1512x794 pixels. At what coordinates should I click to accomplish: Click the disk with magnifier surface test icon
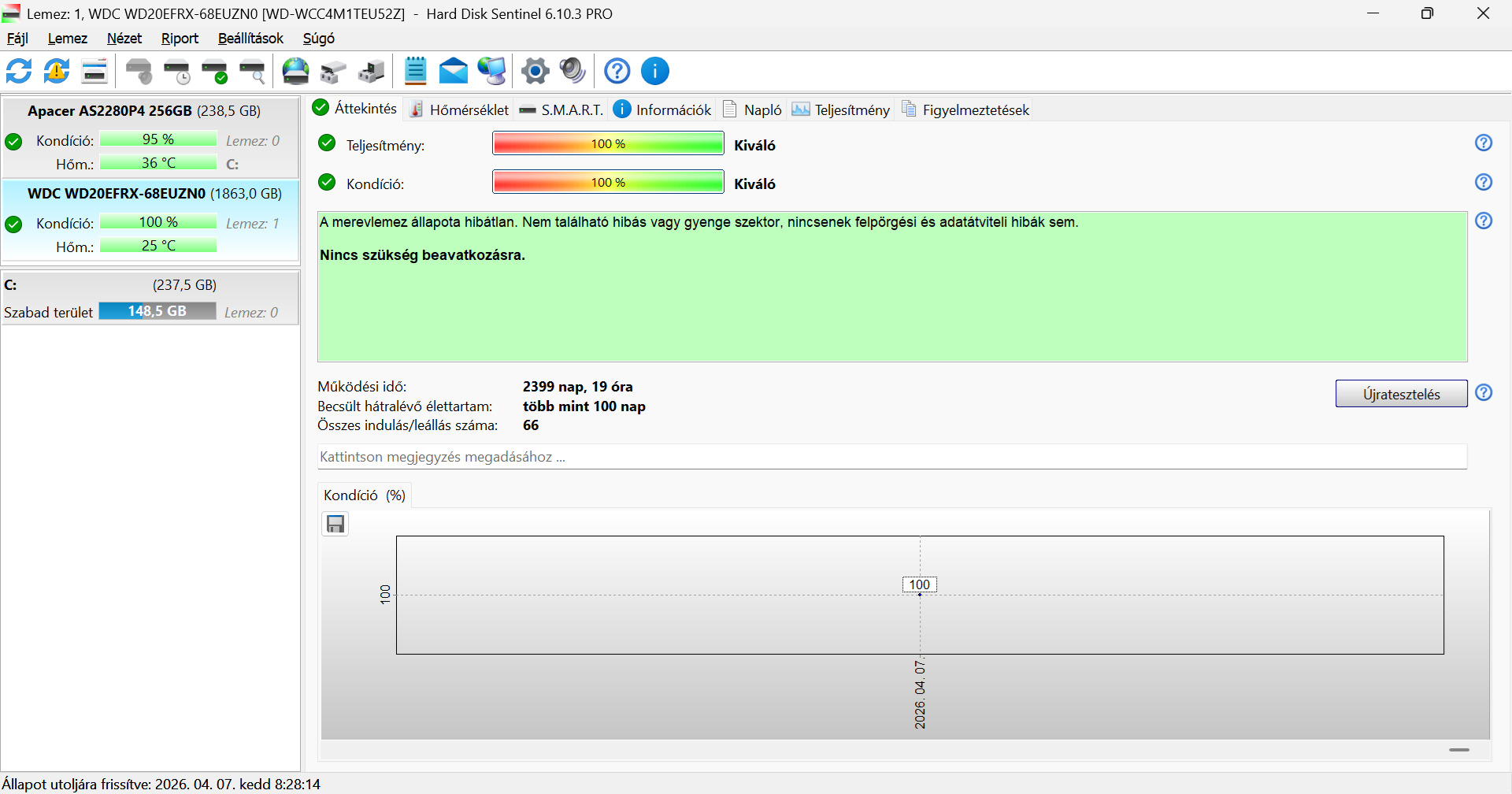coord(253,71)
